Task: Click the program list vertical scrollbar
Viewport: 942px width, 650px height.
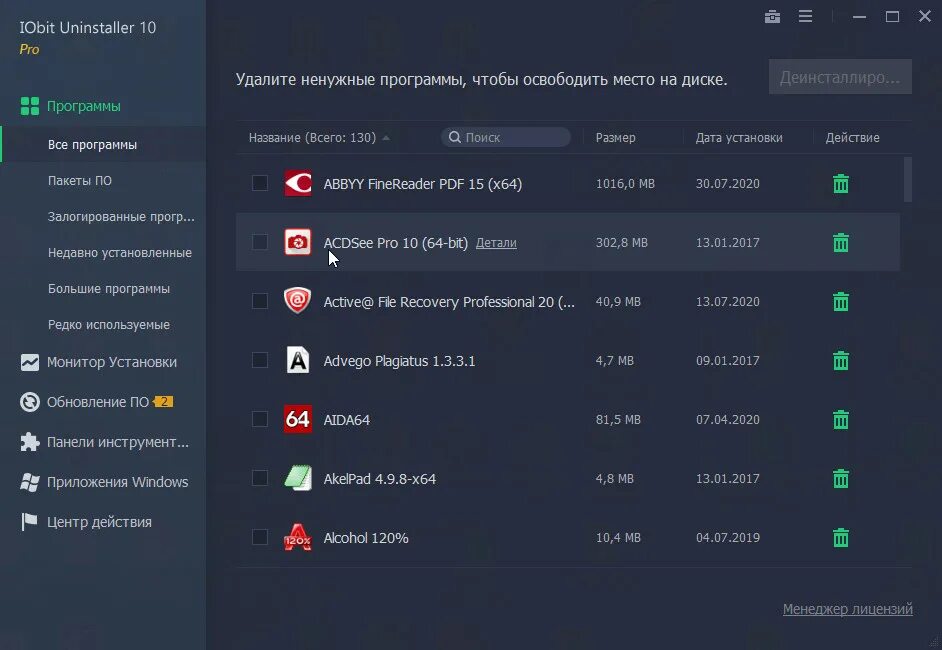Action: pos(908,180)
